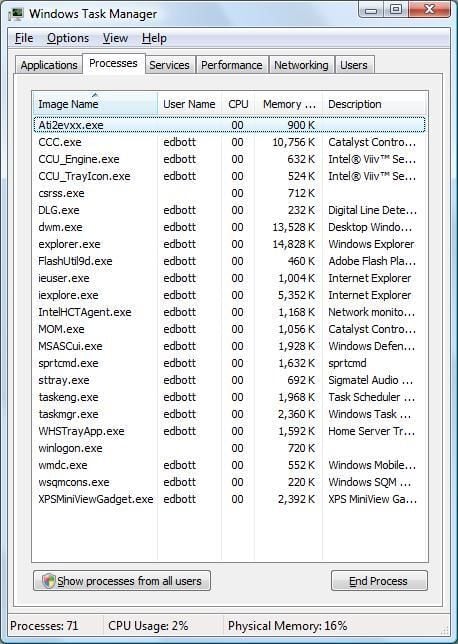Viewport: 458px width, 644px height.
Task: Click the window resize grip corner
Action: (x=445, y=630)
